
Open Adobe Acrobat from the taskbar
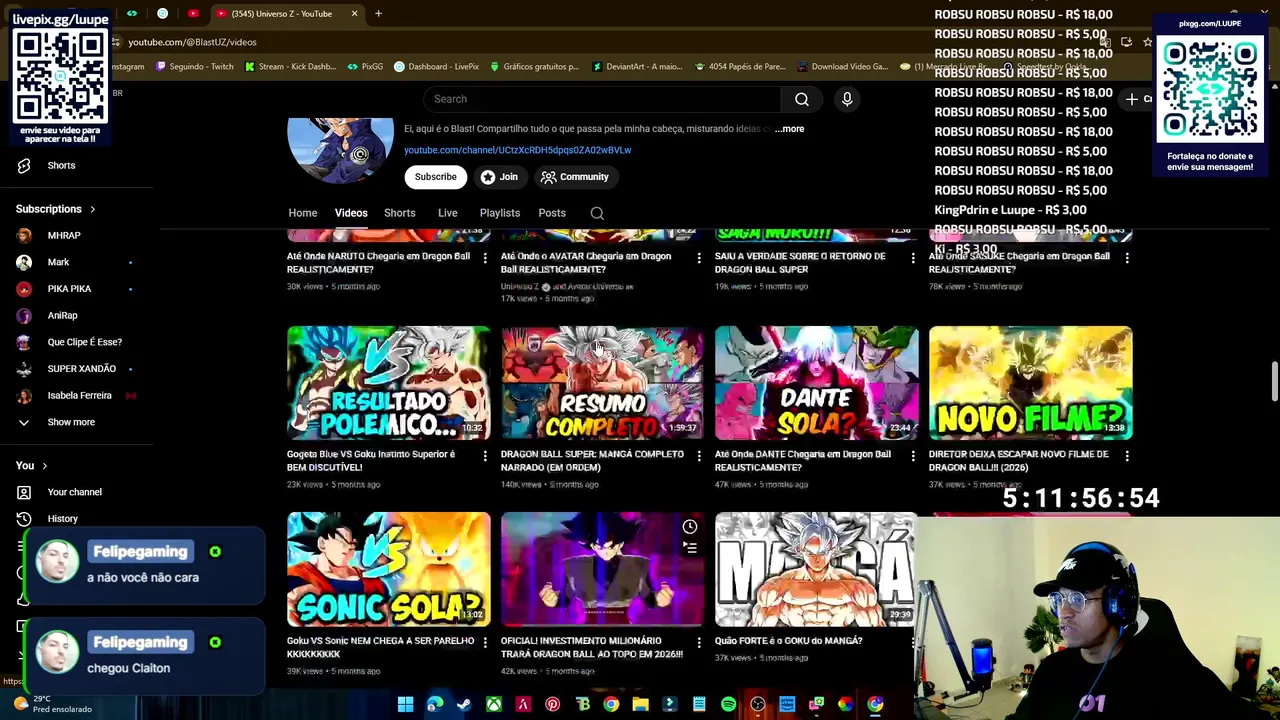(523, 704)
